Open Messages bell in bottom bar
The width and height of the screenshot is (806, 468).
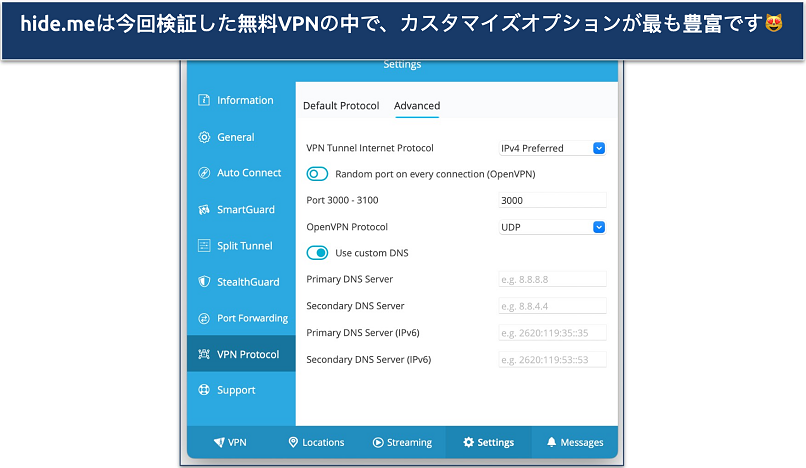pos(574,442)
